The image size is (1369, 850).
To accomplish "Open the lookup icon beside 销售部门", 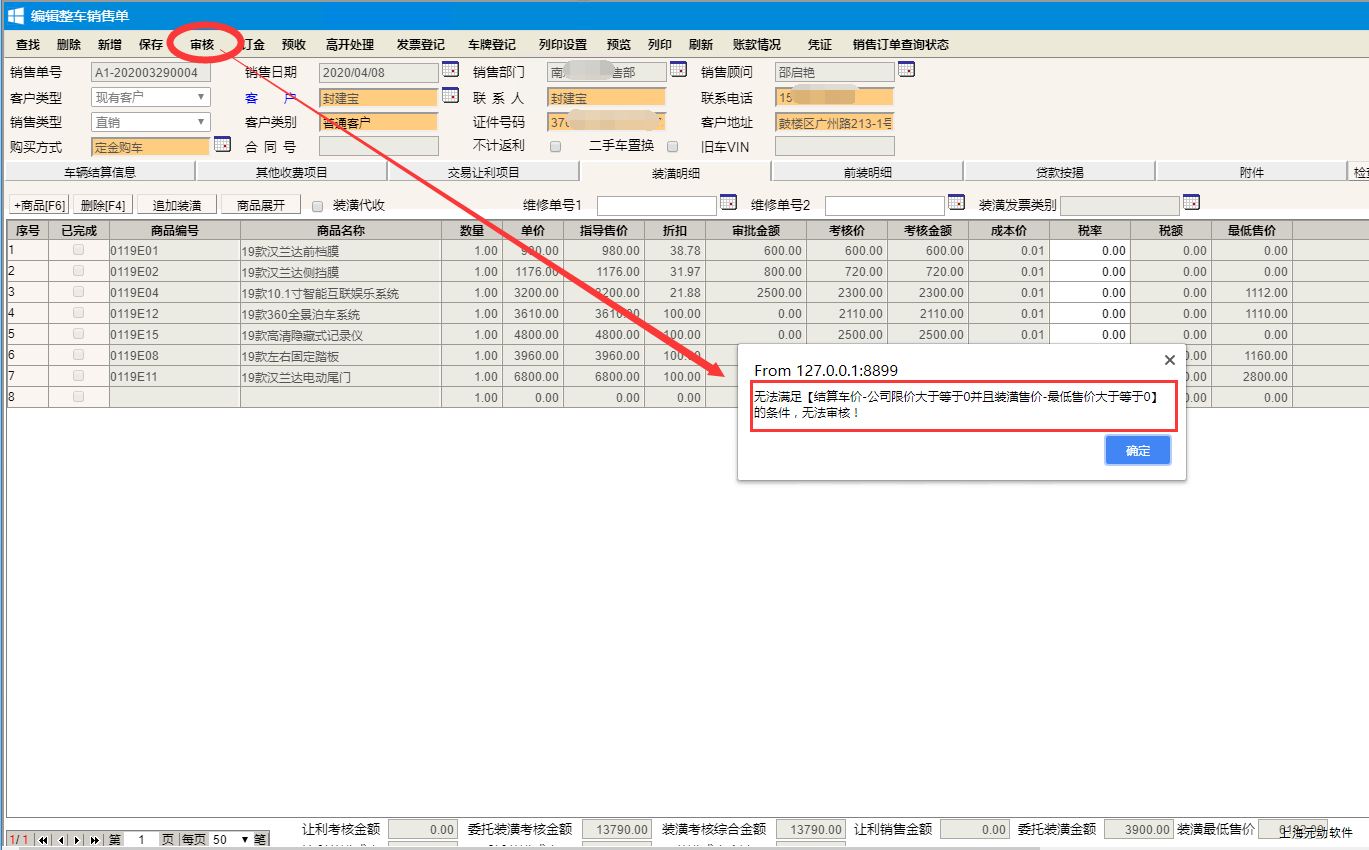I will tap(678, 70).
